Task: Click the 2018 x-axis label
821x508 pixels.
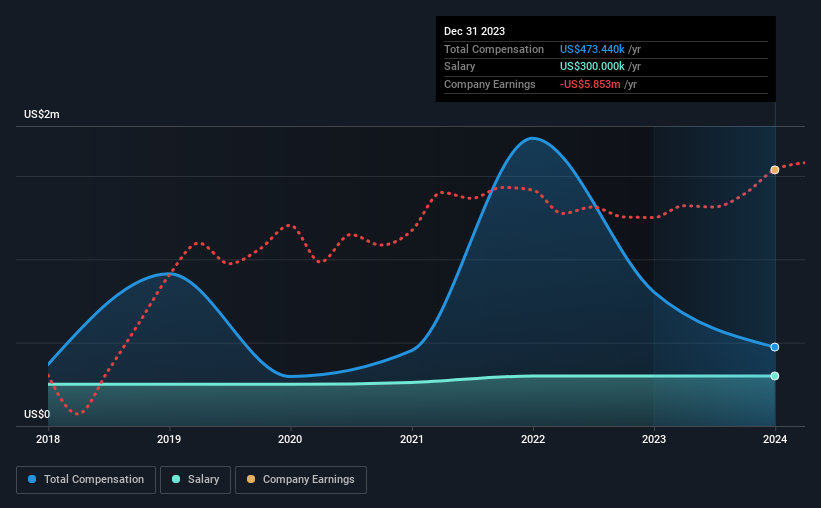Action: pos(48,439)
